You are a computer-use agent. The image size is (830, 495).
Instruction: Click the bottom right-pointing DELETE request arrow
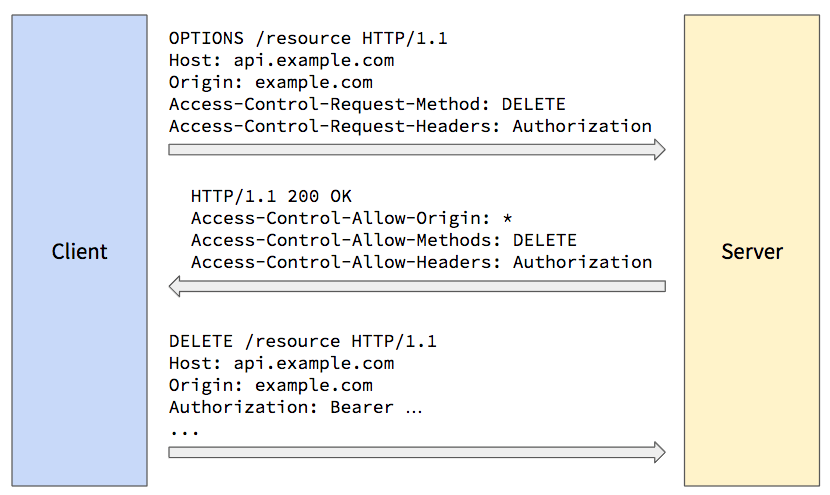pos(417,453)
